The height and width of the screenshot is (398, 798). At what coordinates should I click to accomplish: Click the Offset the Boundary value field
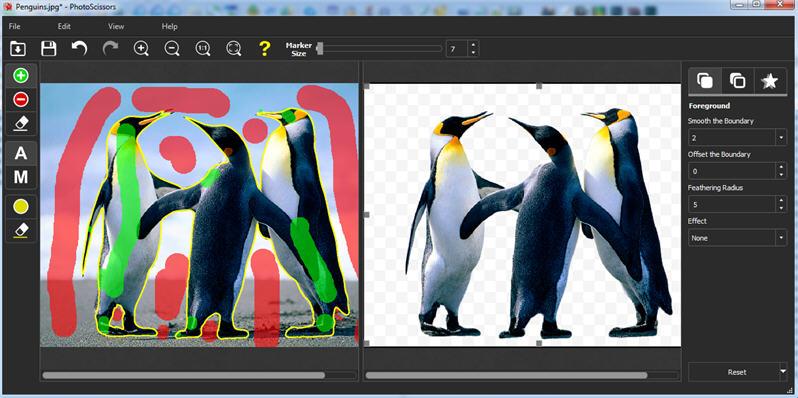[x=731, y=171]
